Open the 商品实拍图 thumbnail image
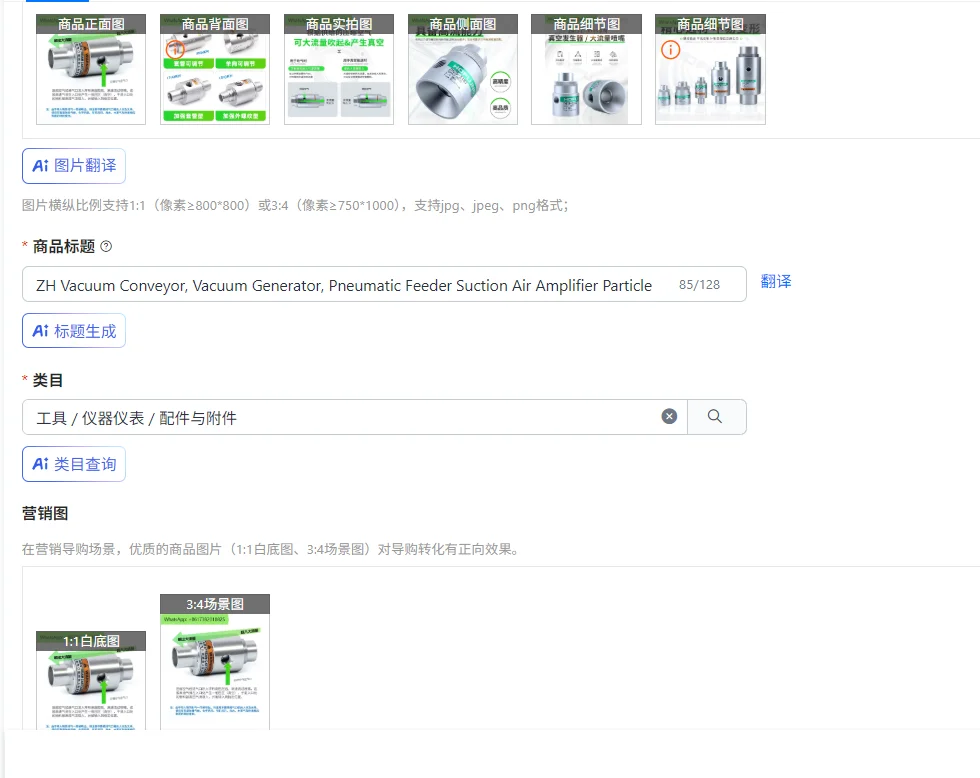 click(x=338, y=68)
